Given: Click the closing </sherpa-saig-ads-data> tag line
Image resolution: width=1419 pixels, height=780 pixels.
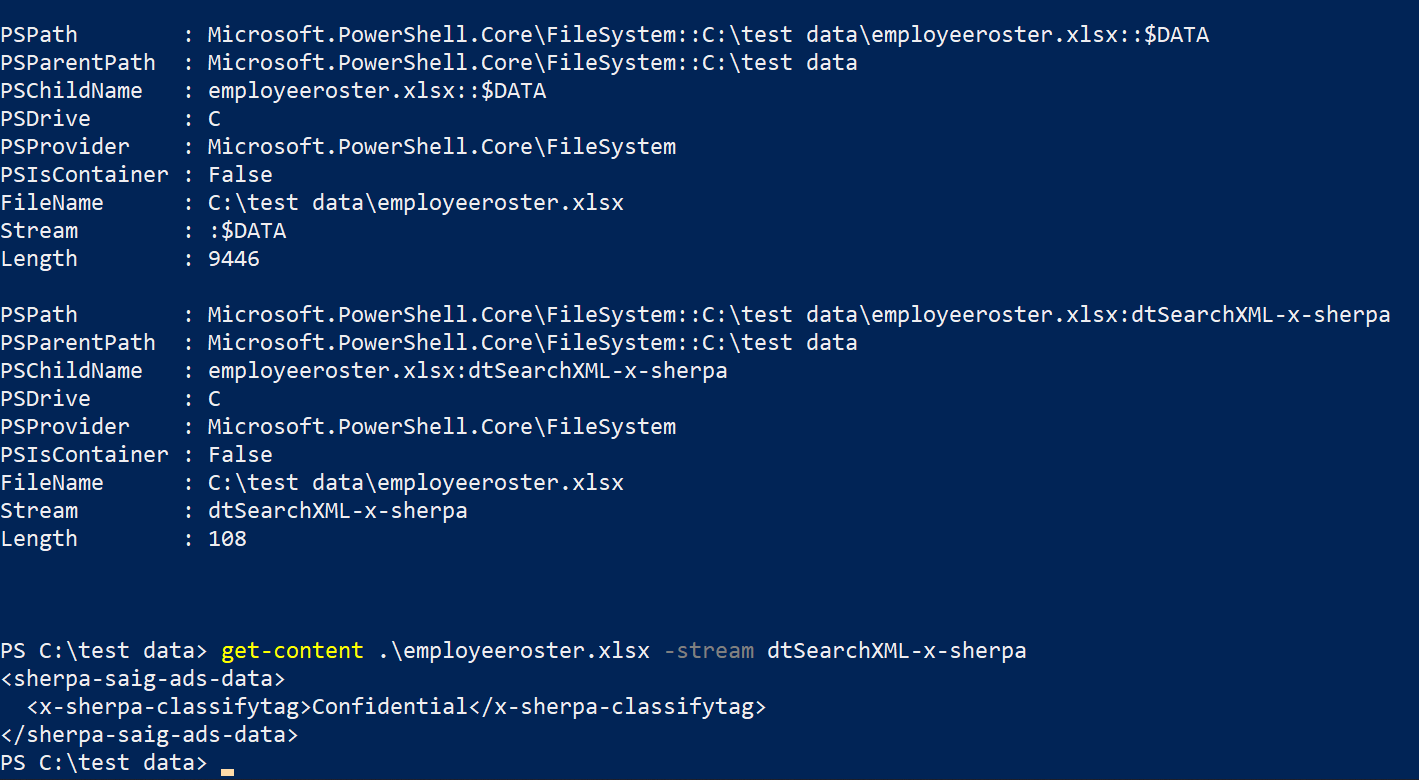Looking at the screenshot, I should 149,735.
